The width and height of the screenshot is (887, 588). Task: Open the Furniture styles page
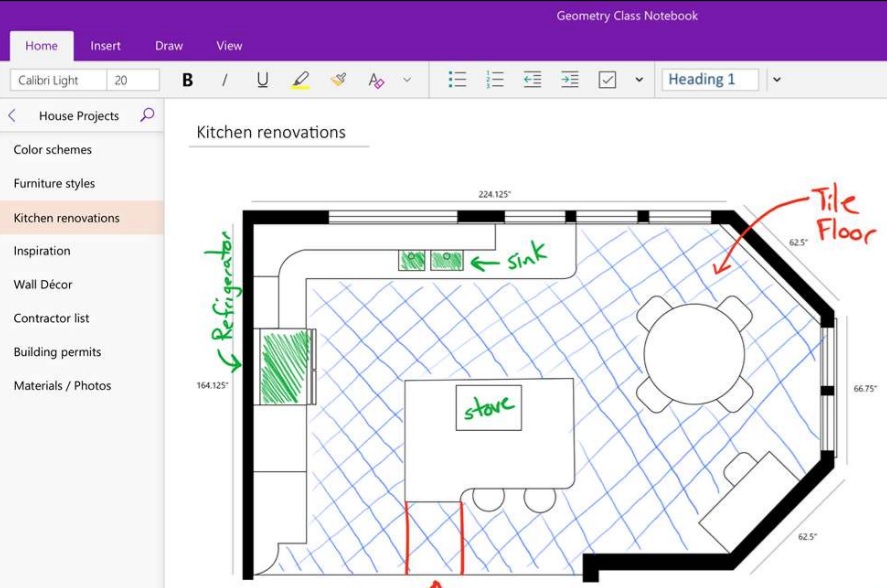(x=82, y=183)
